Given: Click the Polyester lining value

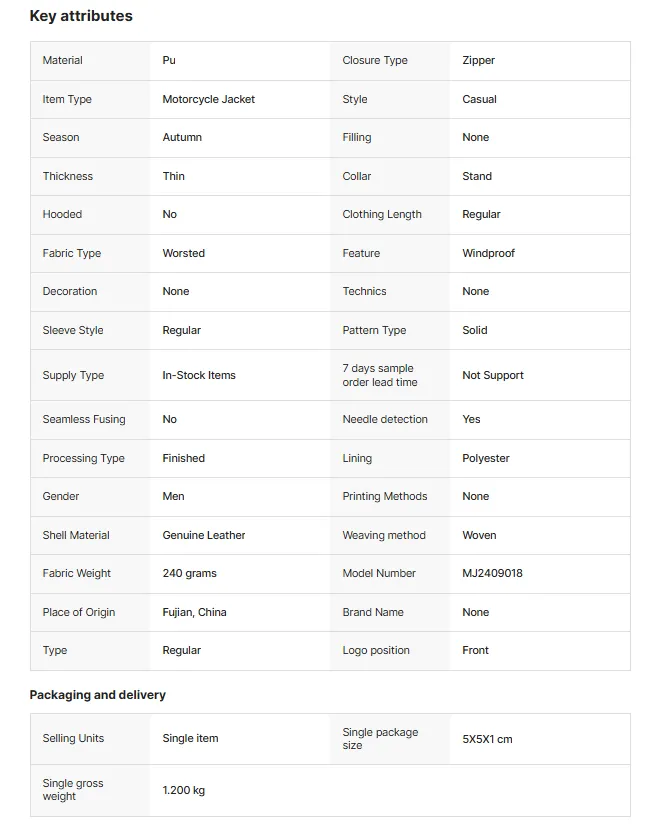Looking at the screenshot, I should [486, 458].
